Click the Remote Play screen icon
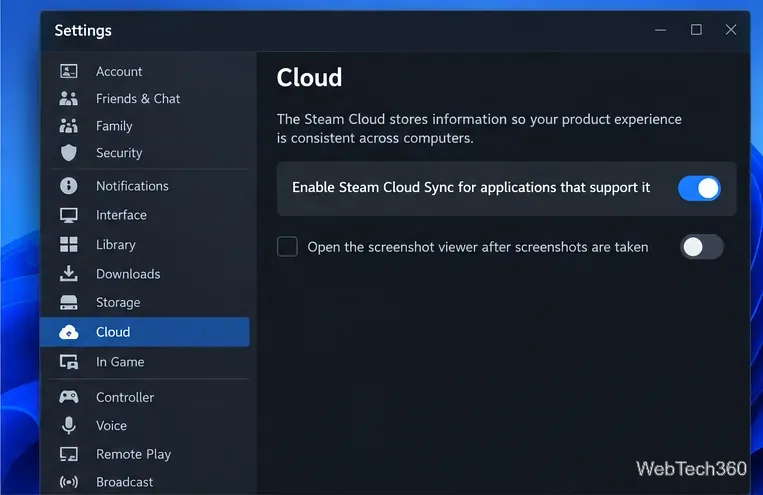Image resolution: width=763 pixels, height=495 pixels. [69, 454]
